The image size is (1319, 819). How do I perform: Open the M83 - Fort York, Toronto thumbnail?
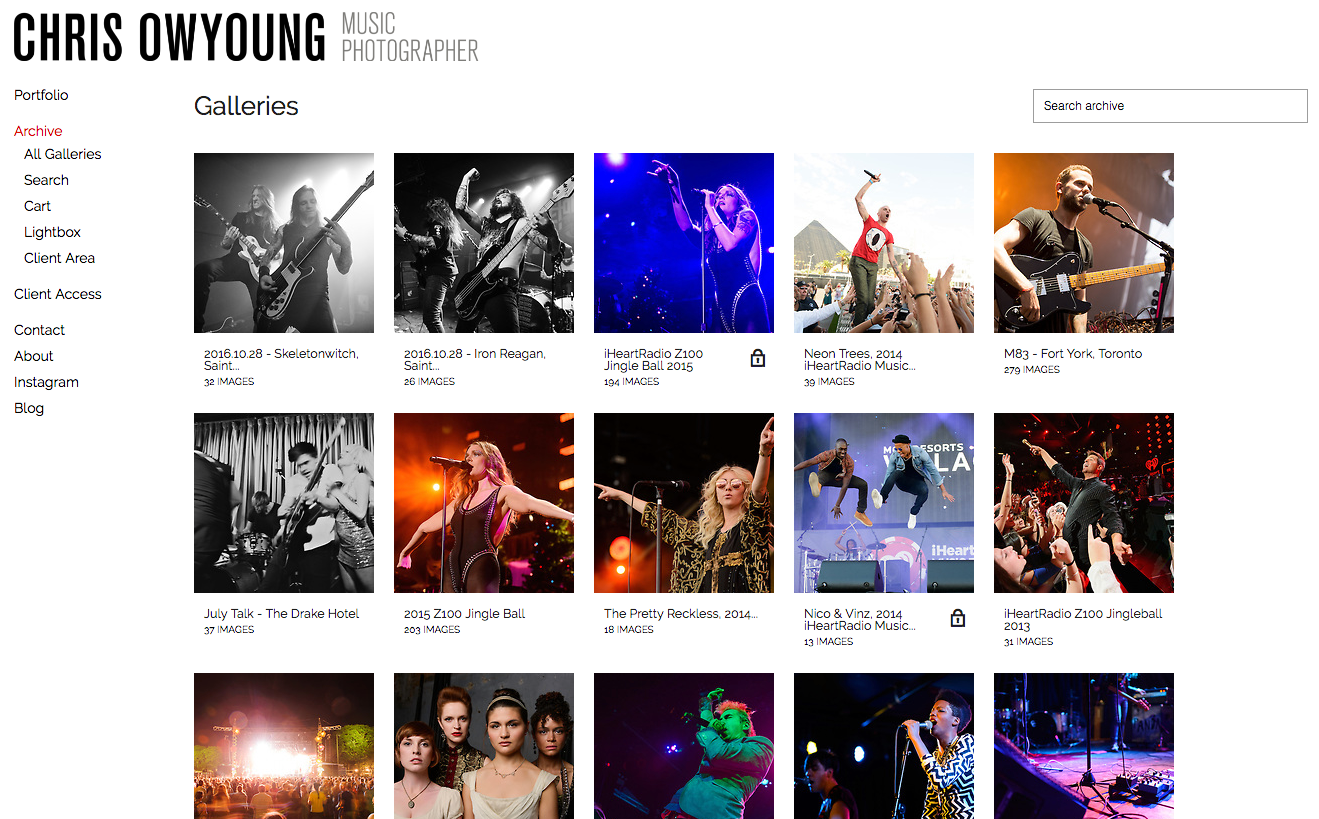[1084, 243]
